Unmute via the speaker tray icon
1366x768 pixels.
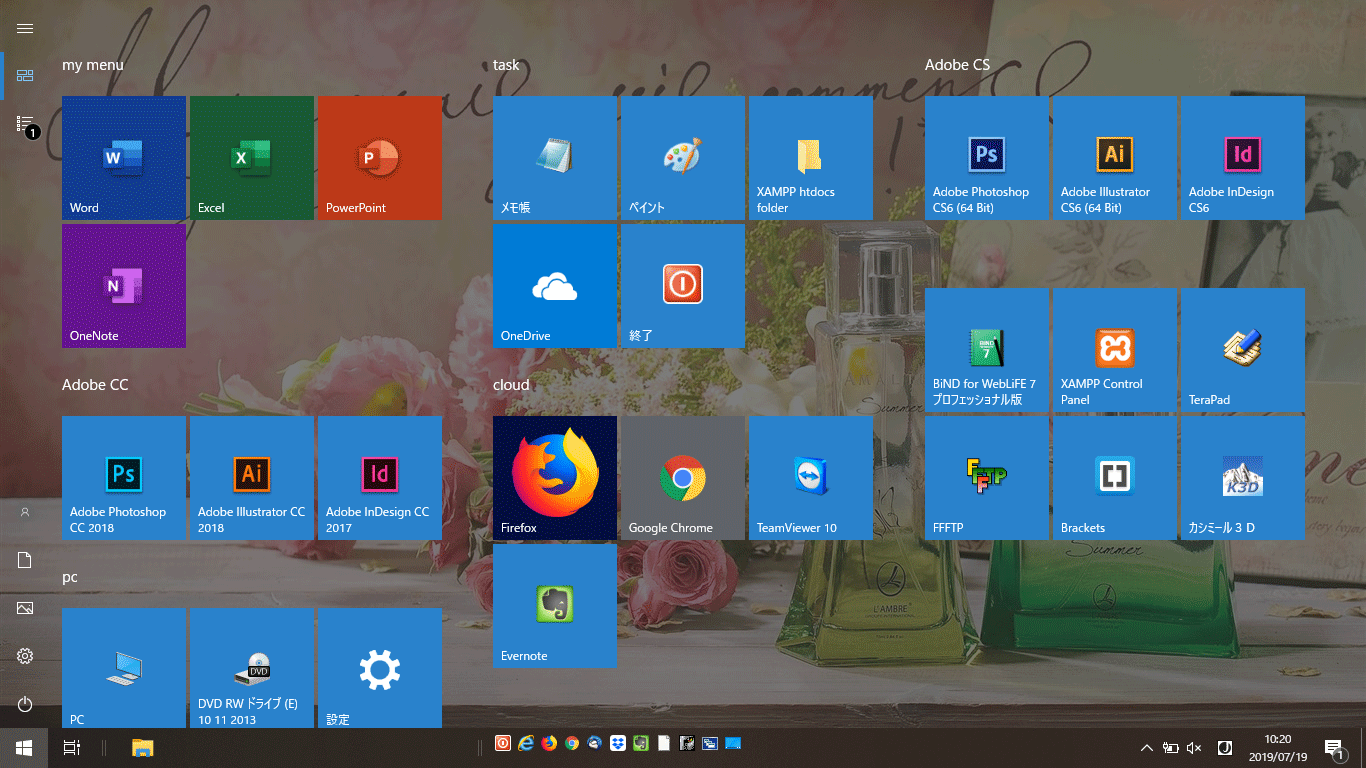click(1194, 748)
